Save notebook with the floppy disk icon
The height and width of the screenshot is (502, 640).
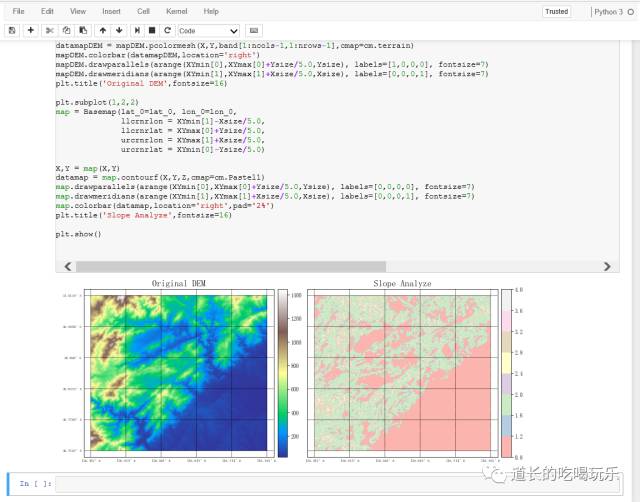tap(12, 31)
